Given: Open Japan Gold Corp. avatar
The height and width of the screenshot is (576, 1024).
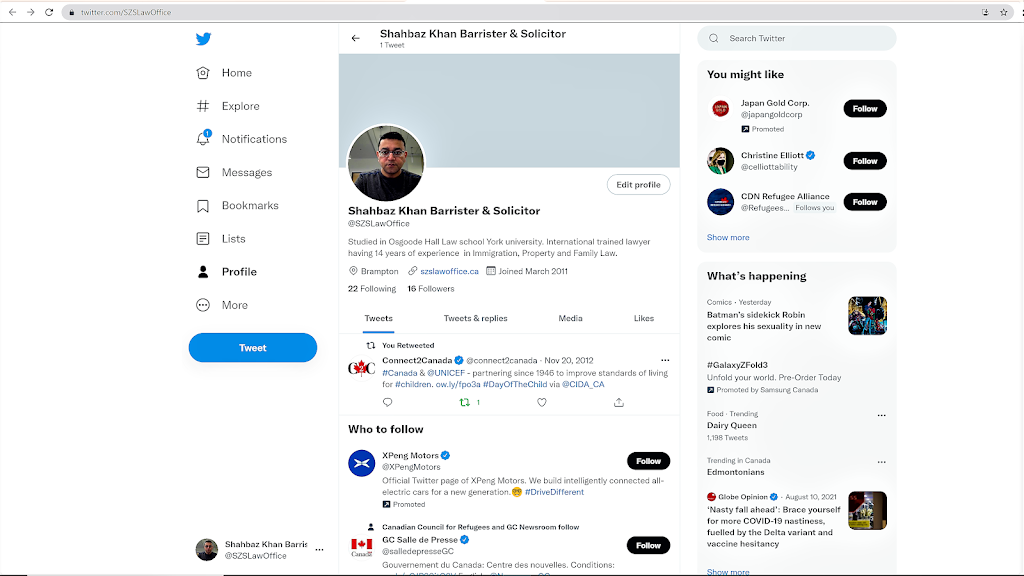Looking at the screenshot, I should 720,108.
